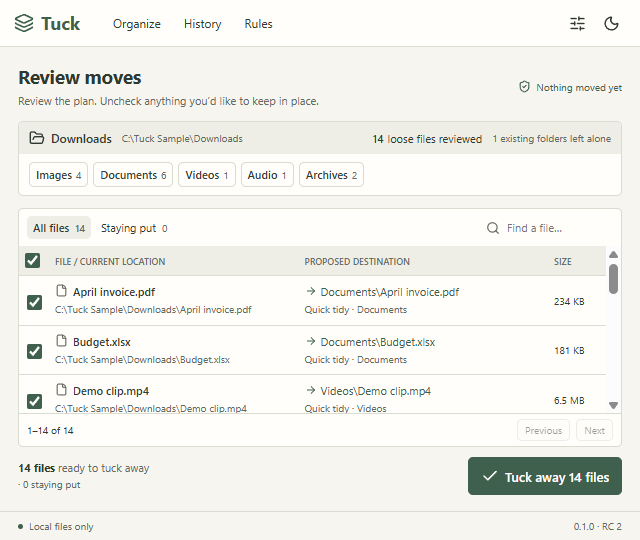Open the settings sliders icon

pyautogui.click(x=577, y=24)
